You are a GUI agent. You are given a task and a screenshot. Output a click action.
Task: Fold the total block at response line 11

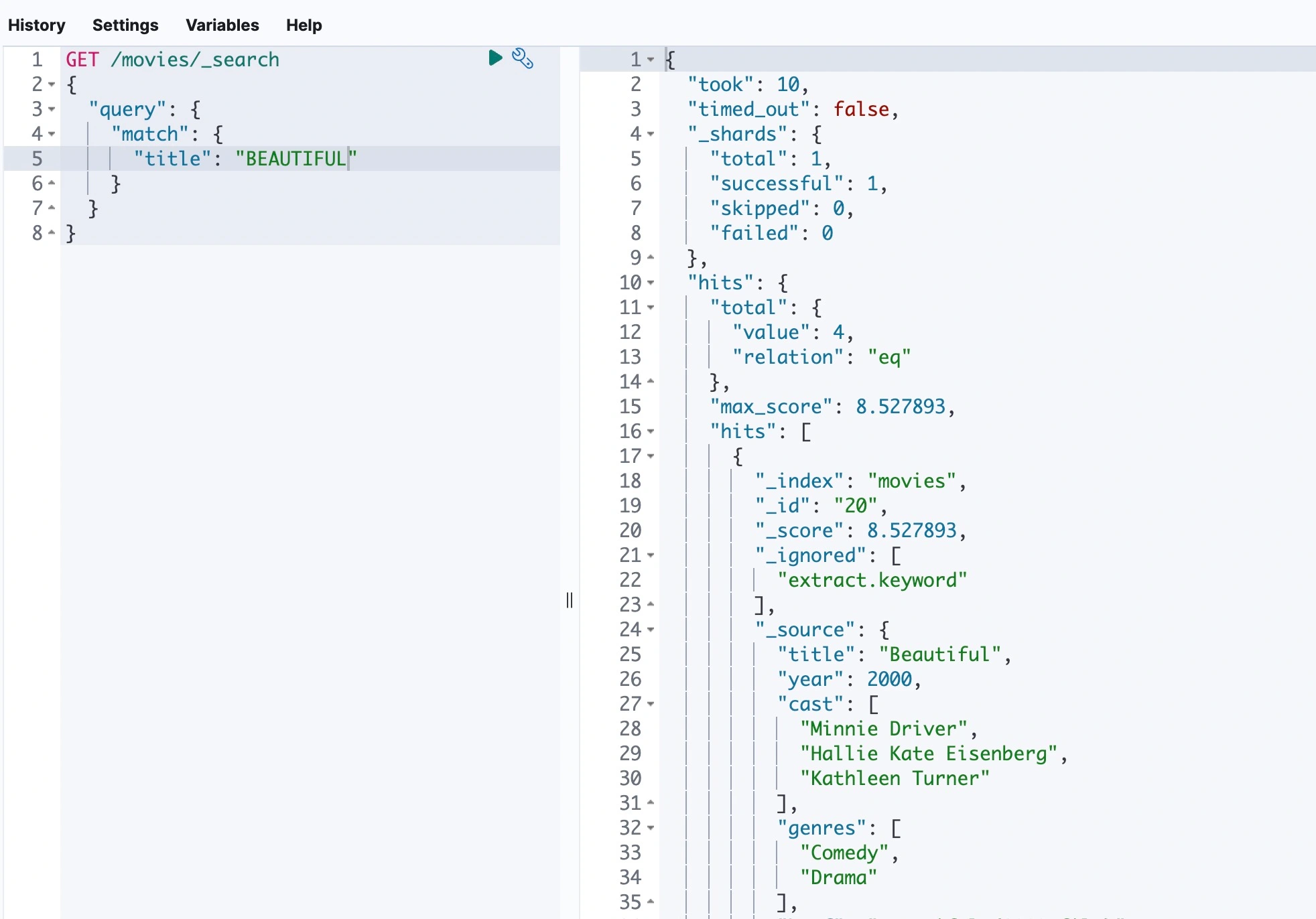[x=651, y=307]
